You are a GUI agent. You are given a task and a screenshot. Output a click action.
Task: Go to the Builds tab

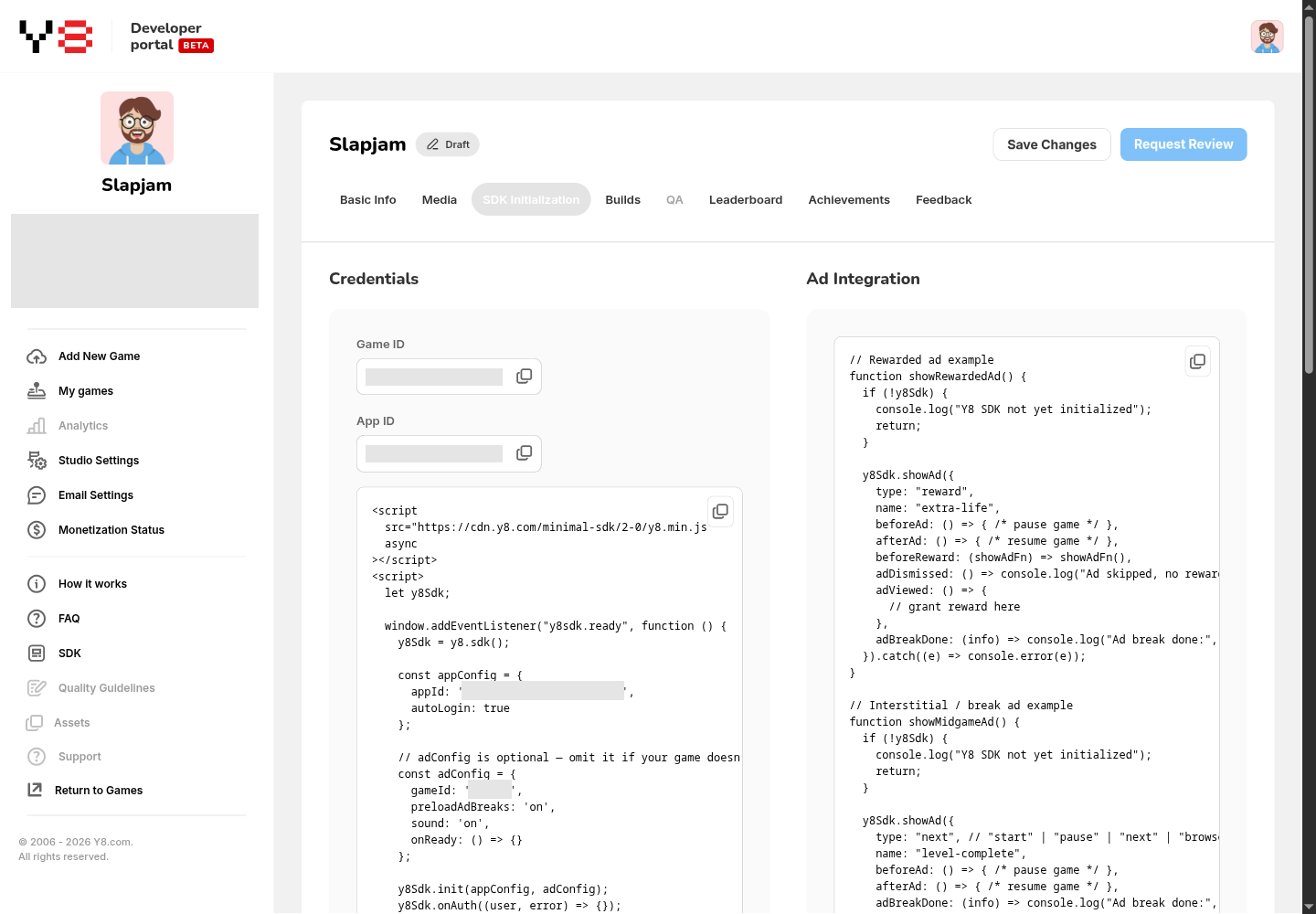[x=623, y=200]
